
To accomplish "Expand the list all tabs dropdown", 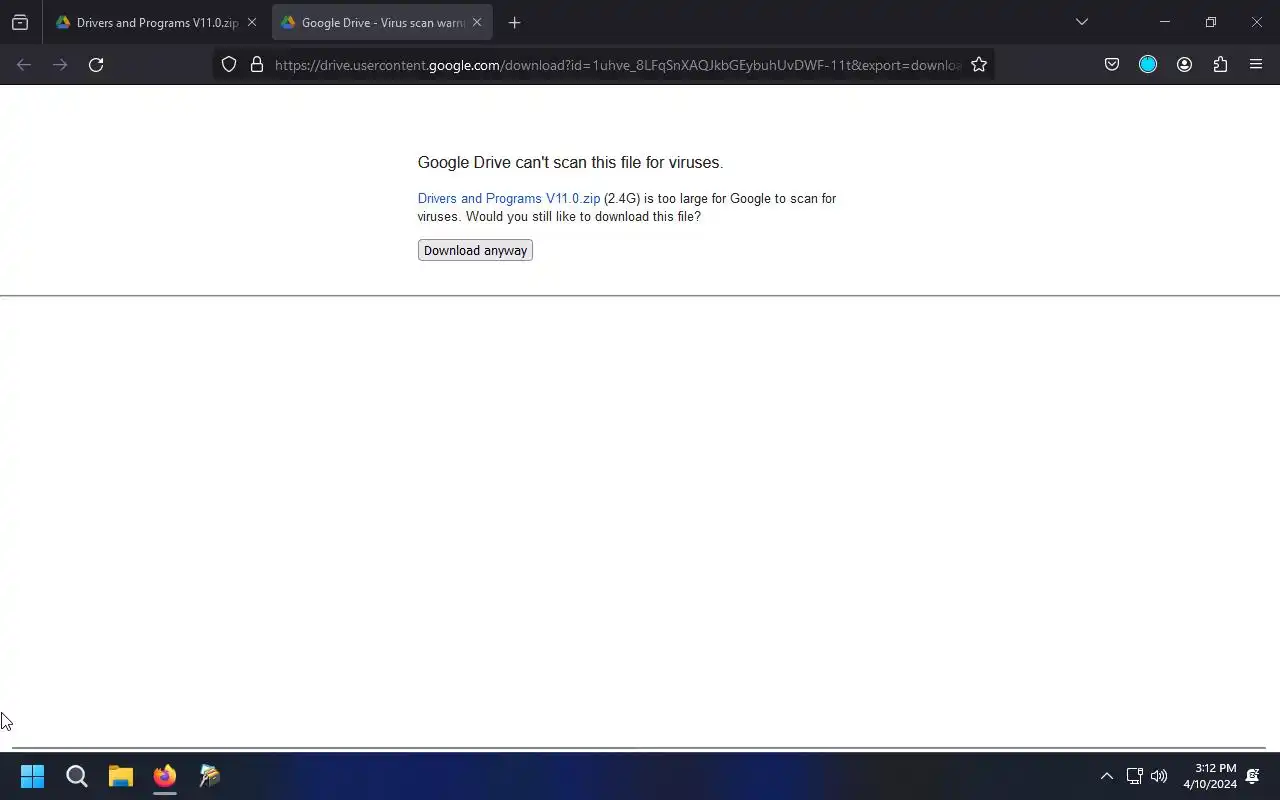I will 1081,22.
